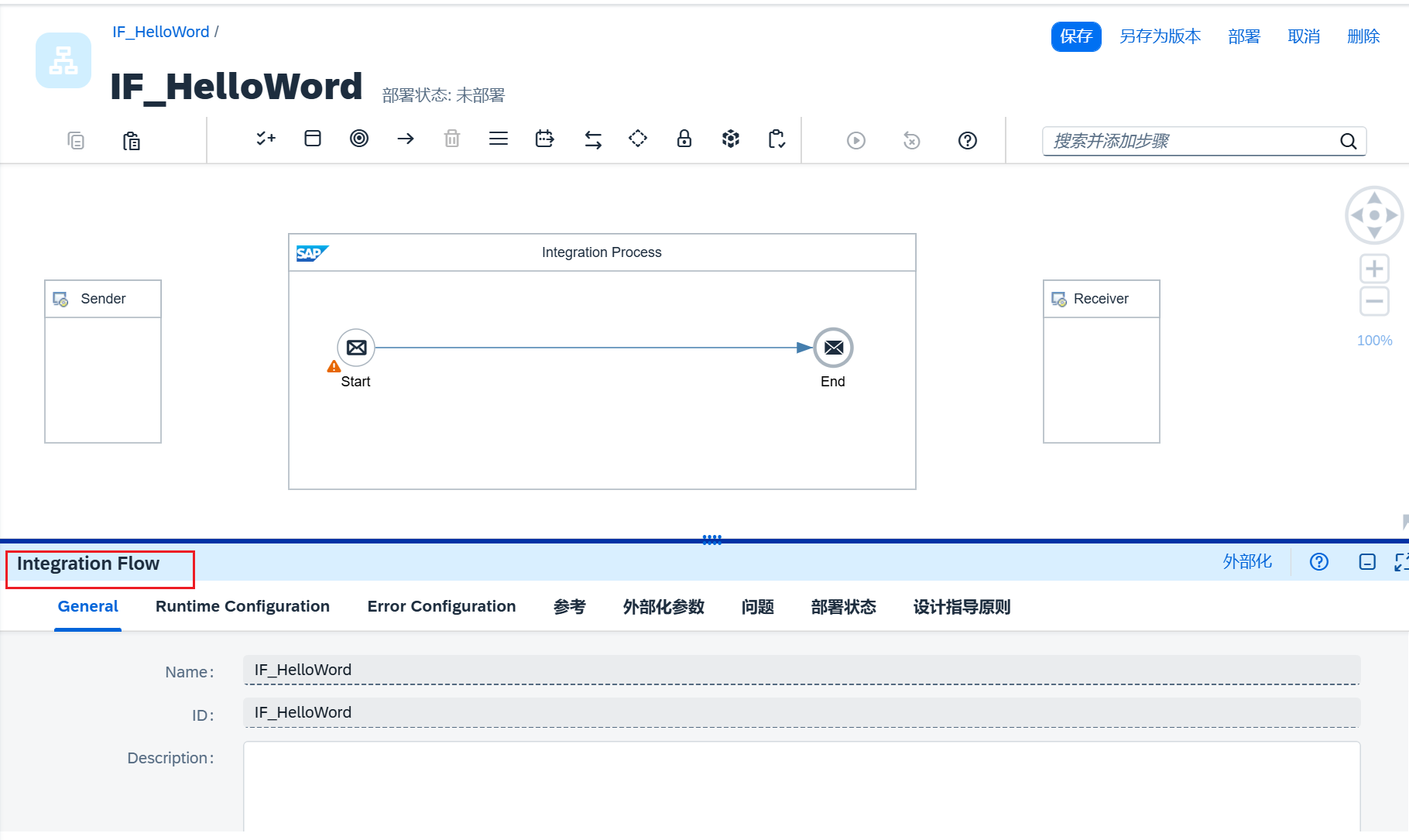Zoom out the canvas with minus button
1409x840 pixels.
pyautogui.click(x=1374, y=301)
